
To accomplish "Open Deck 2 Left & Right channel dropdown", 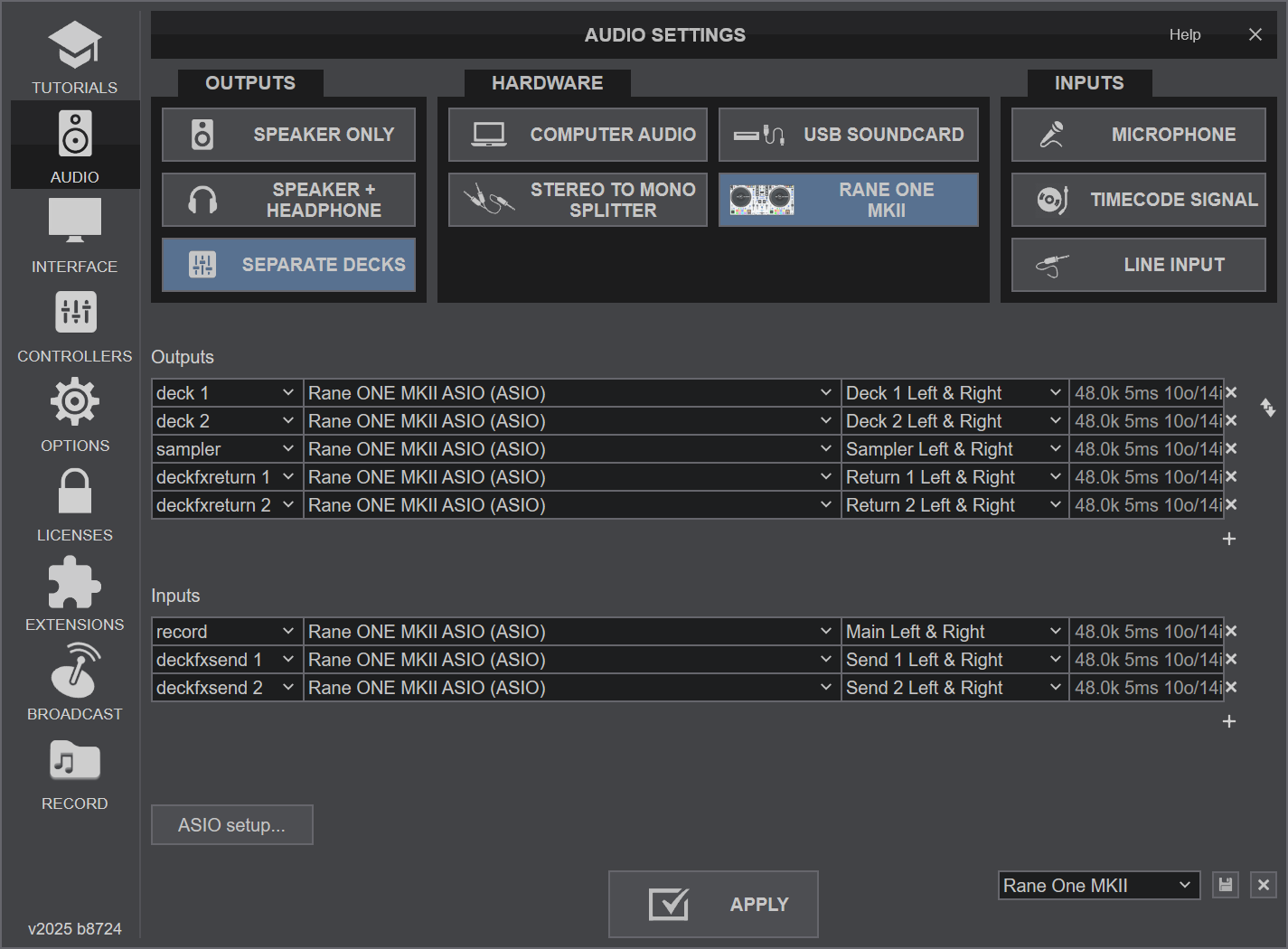I will (954, 421).
